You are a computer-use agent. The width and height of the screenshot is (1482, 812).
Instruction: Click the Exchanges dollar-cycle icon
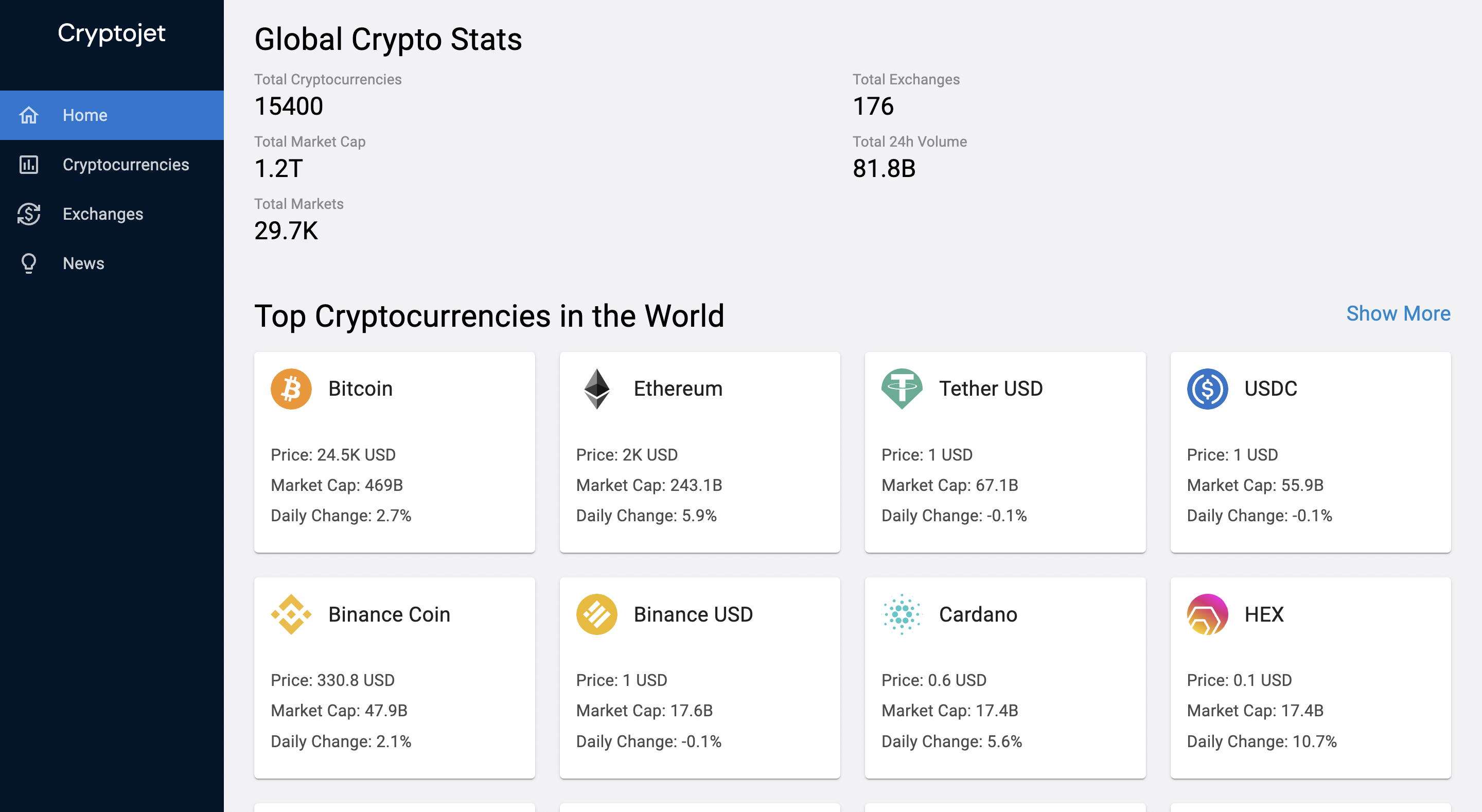click(x=28, y=214)
